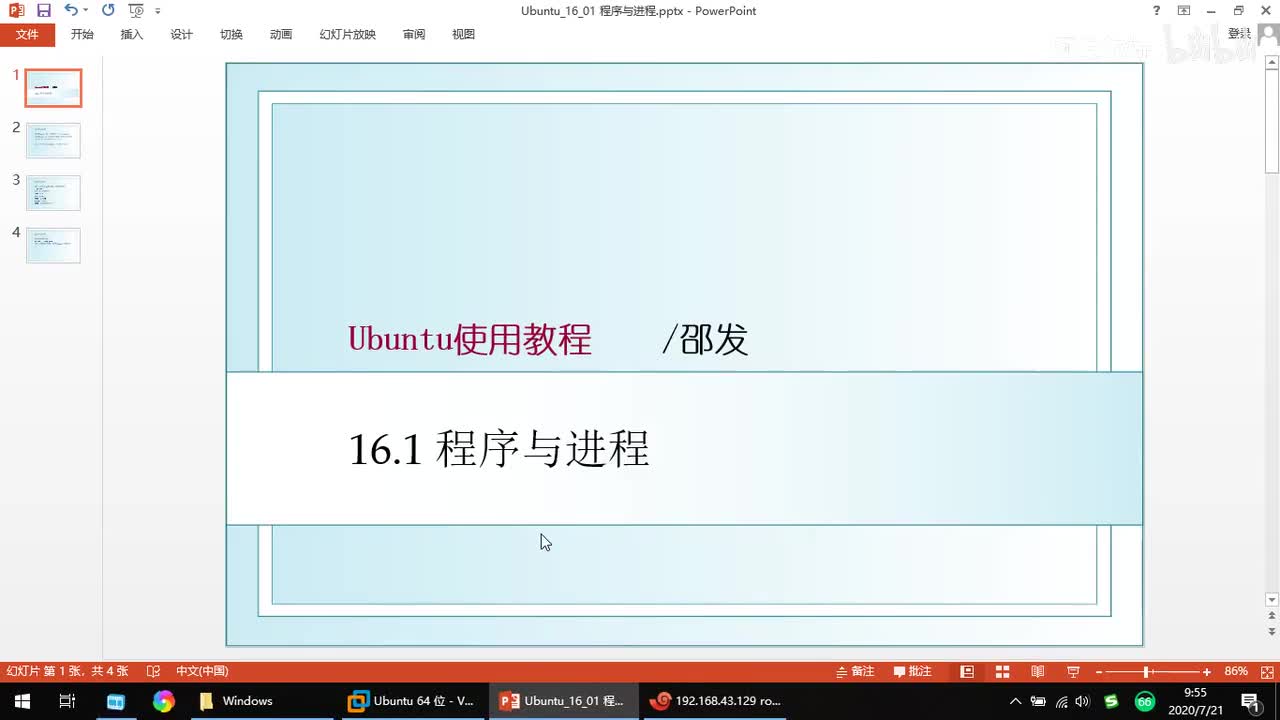The image size is (1280, 720).
Task: Switch to the 幻灯片放映 ribbon tab
Action: coord(348,34)
